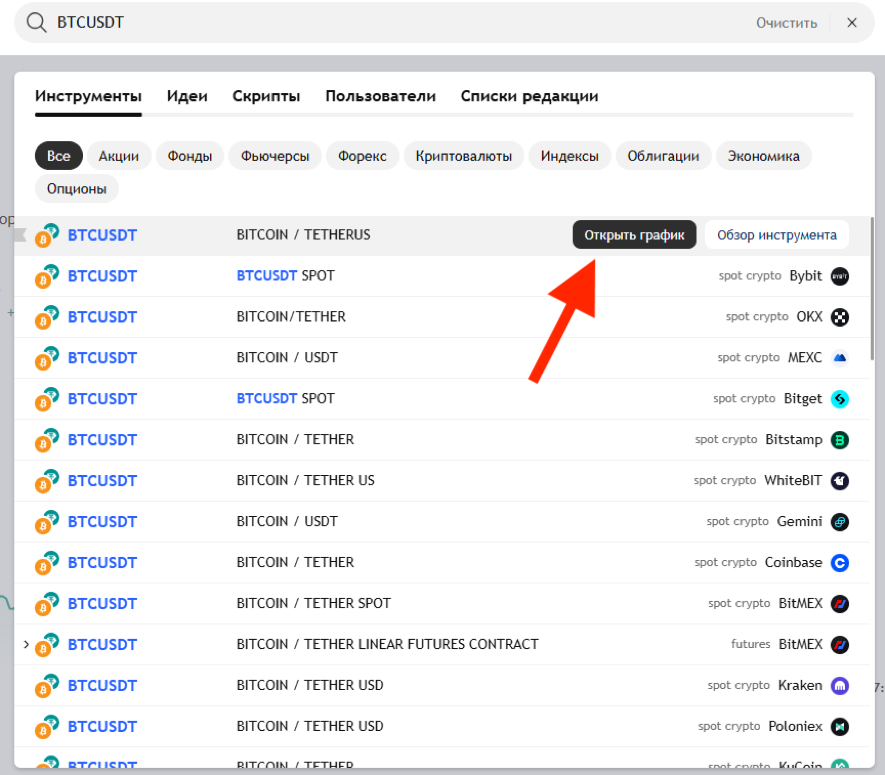
Task: Select the Все filter chip
Action: click(x=59, y=156)
